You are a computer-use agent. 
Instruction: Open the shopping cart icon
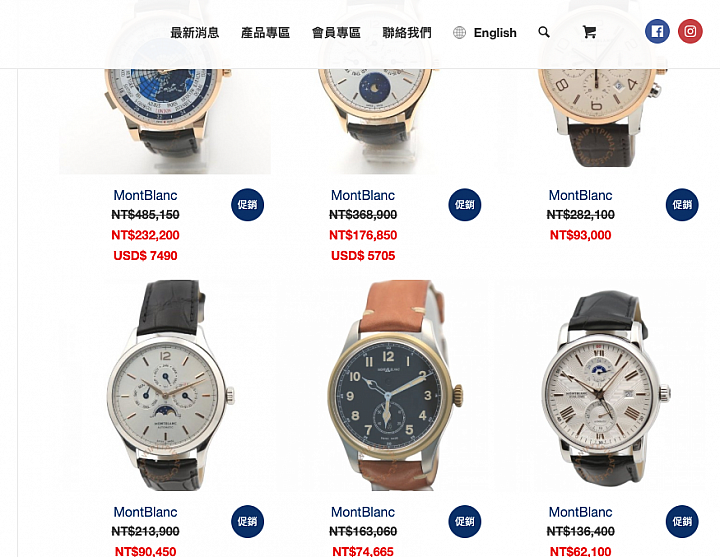click(589, 32)
